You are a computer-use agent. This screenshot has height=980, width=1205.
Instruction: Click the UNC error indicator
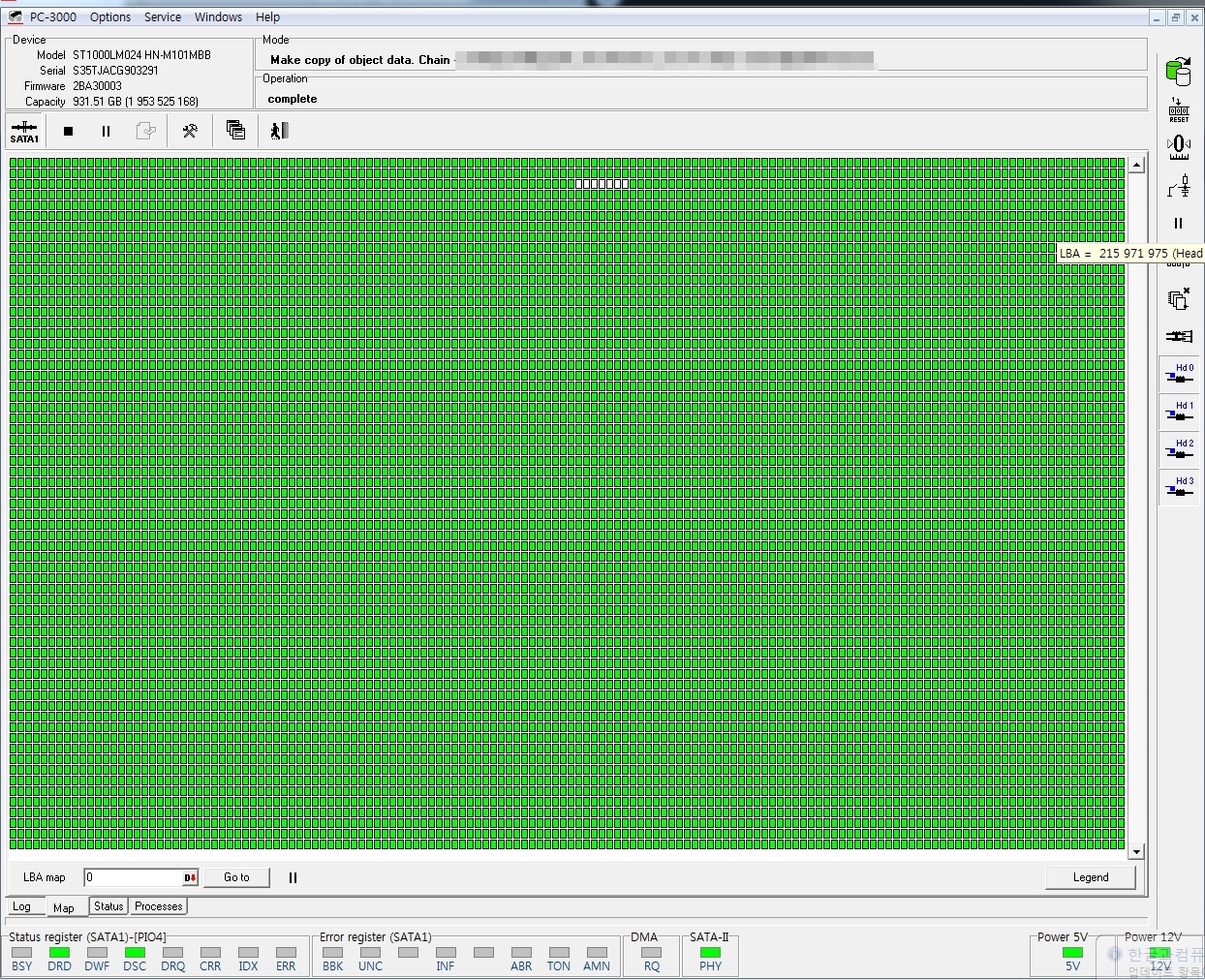pyautogui.click(x=370, y=953)
